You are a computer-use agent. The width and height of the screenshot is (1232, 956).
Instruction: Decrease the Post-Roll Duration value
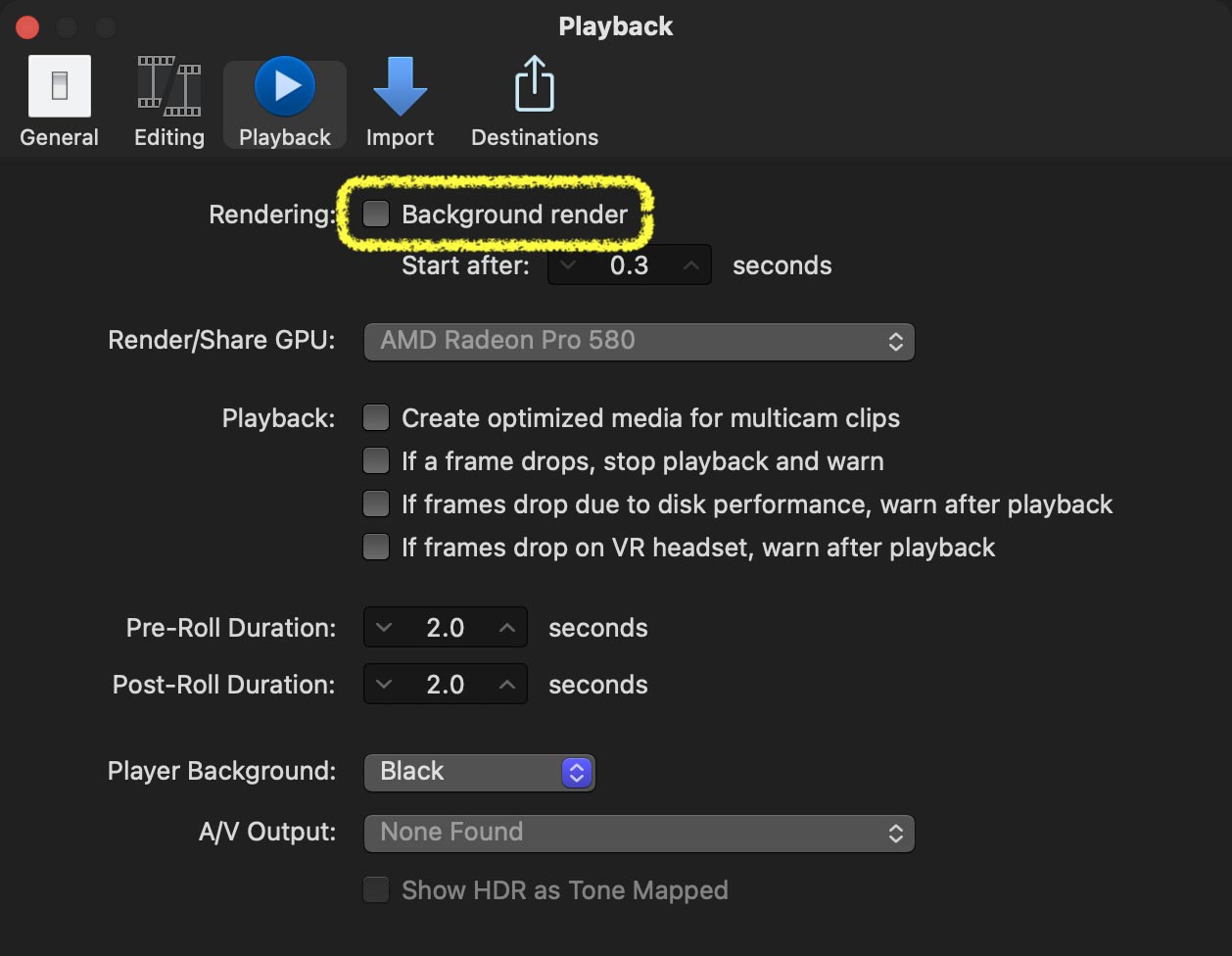tap(384, 685)
